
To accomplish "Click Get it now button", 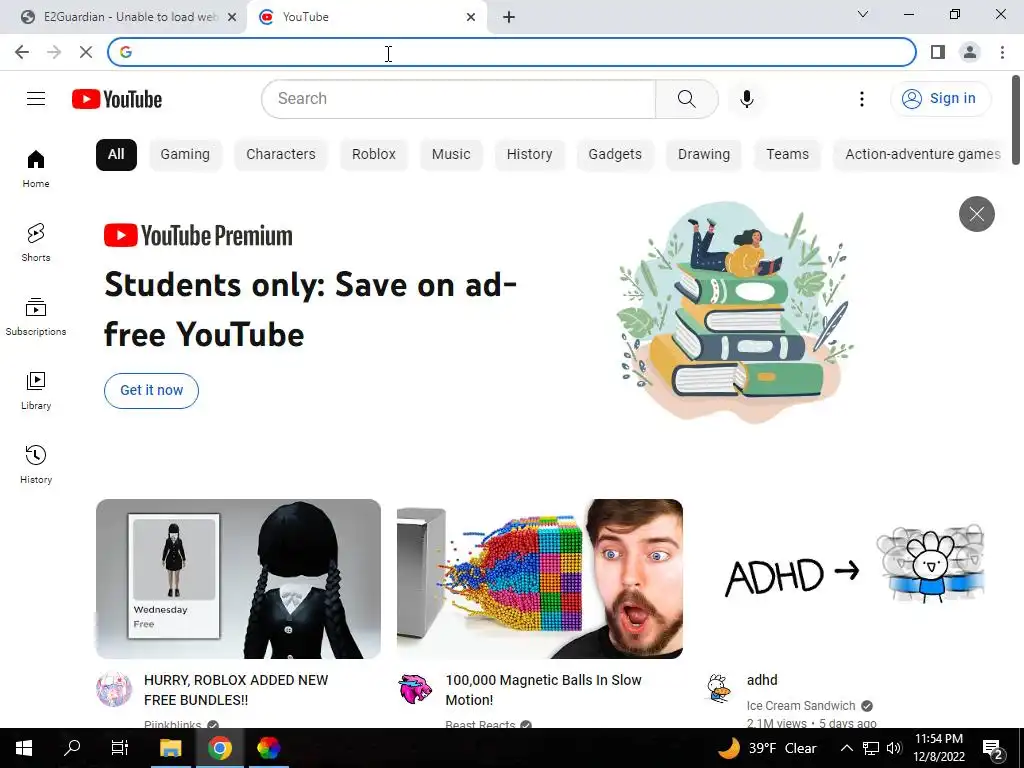I will (x=152, y=391).
